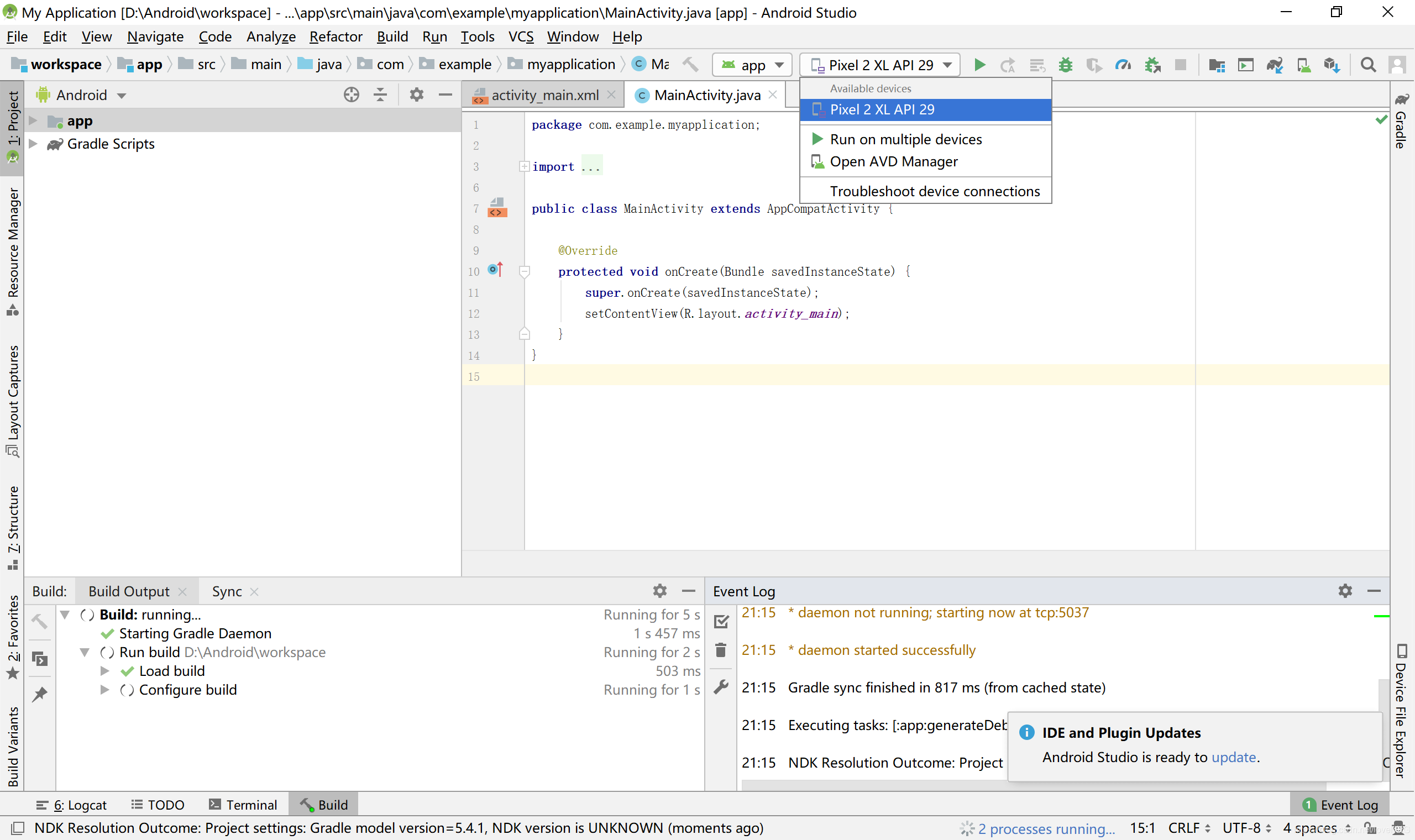Screen dimensions: 1415x840
Task: Click the related XML file gutter icon
Action: pos(497,208)
